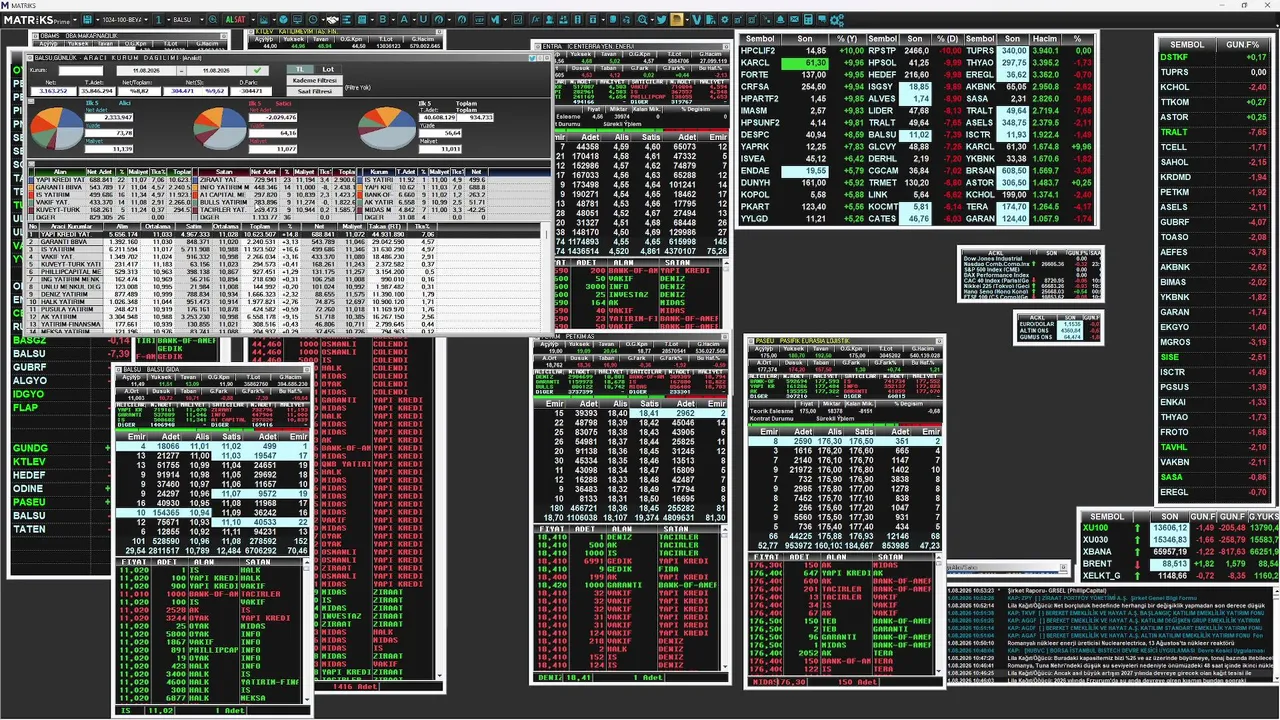
Task: Click the Satan header in sellers table
Action: pos(224,172)
